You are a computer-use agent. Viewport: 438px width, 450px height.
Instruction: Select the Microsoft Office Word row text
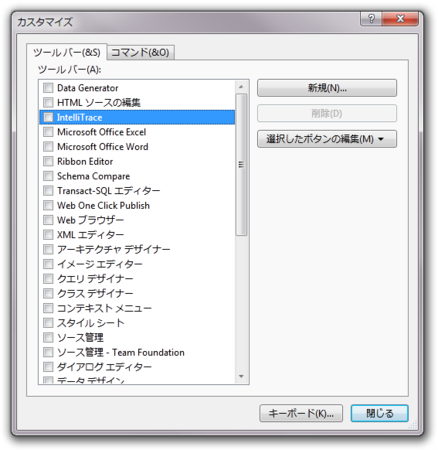point(103,147)
